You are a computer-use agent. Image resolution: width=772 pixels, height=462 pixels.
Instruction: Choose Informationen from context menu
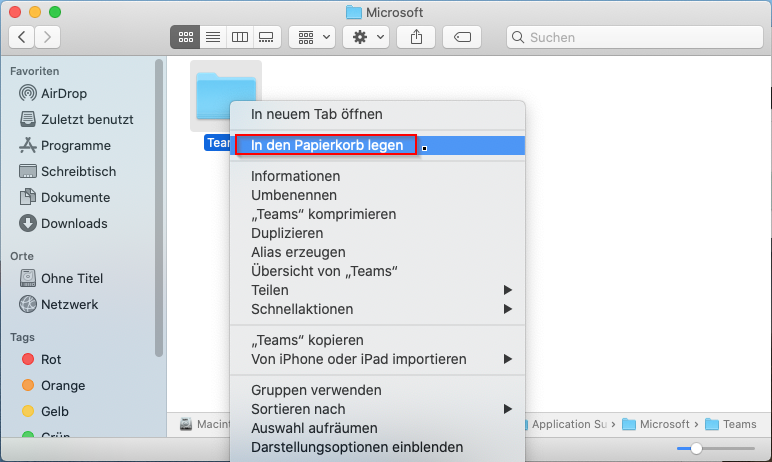pyautogui.click(x=377, y=176)
